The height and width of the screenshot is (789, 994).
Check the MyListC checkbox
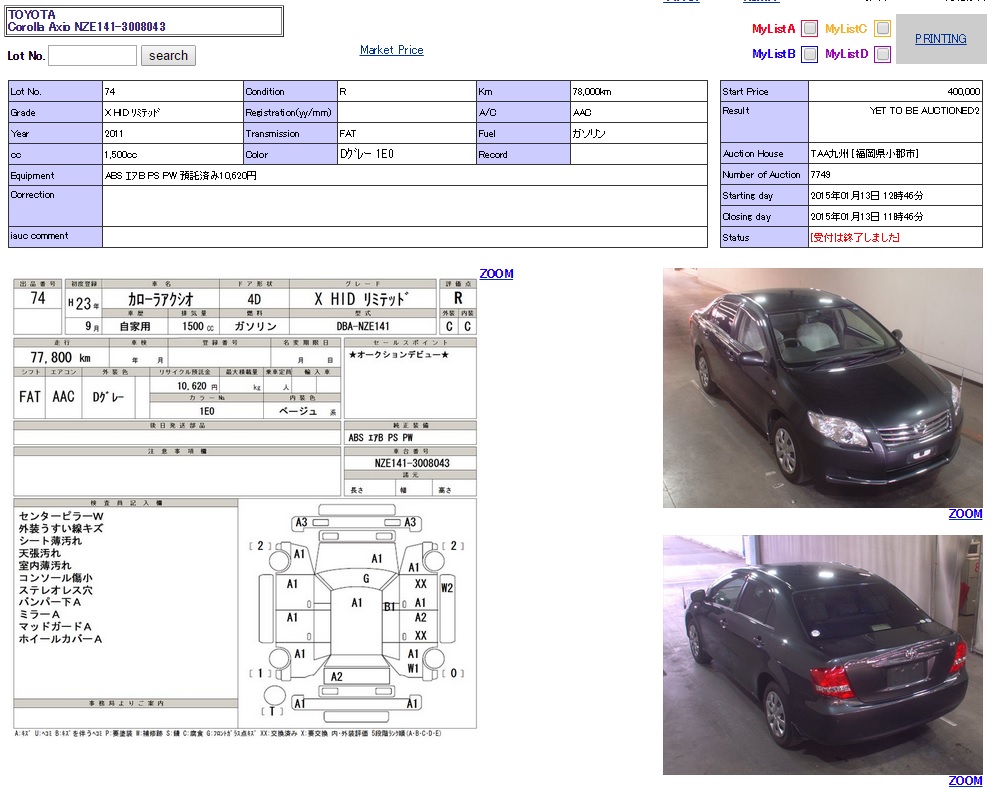[x=882, y=29]
